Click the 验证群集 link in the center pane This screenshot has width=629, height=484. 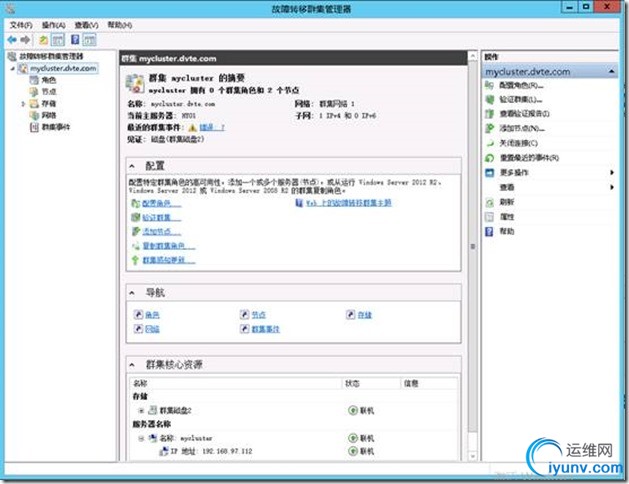pyautogui.click(x=162, y=218)
